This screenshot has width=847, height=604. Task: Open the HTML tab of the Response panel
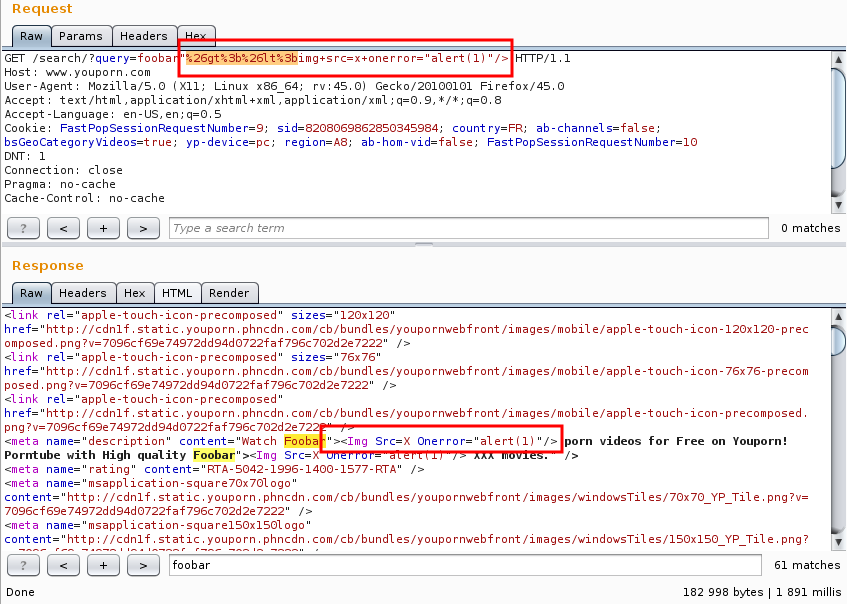[x=177, y=292]
